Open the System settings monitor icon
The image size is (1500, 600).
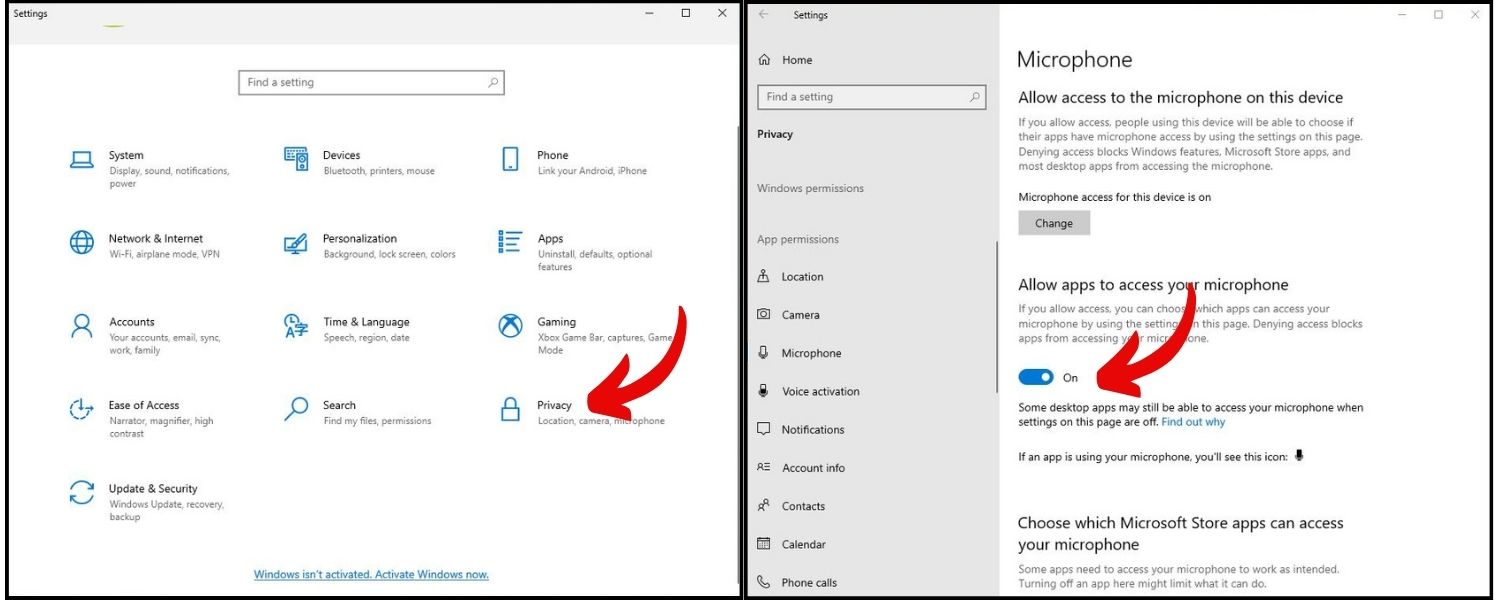pos(81,159)
